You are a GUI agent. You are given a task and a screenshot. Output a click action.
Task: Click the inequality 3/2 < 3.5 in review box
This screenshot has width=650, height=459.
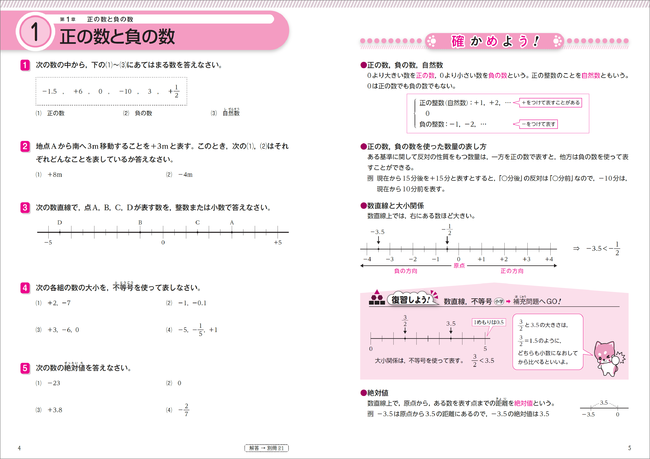click(483, 361)
